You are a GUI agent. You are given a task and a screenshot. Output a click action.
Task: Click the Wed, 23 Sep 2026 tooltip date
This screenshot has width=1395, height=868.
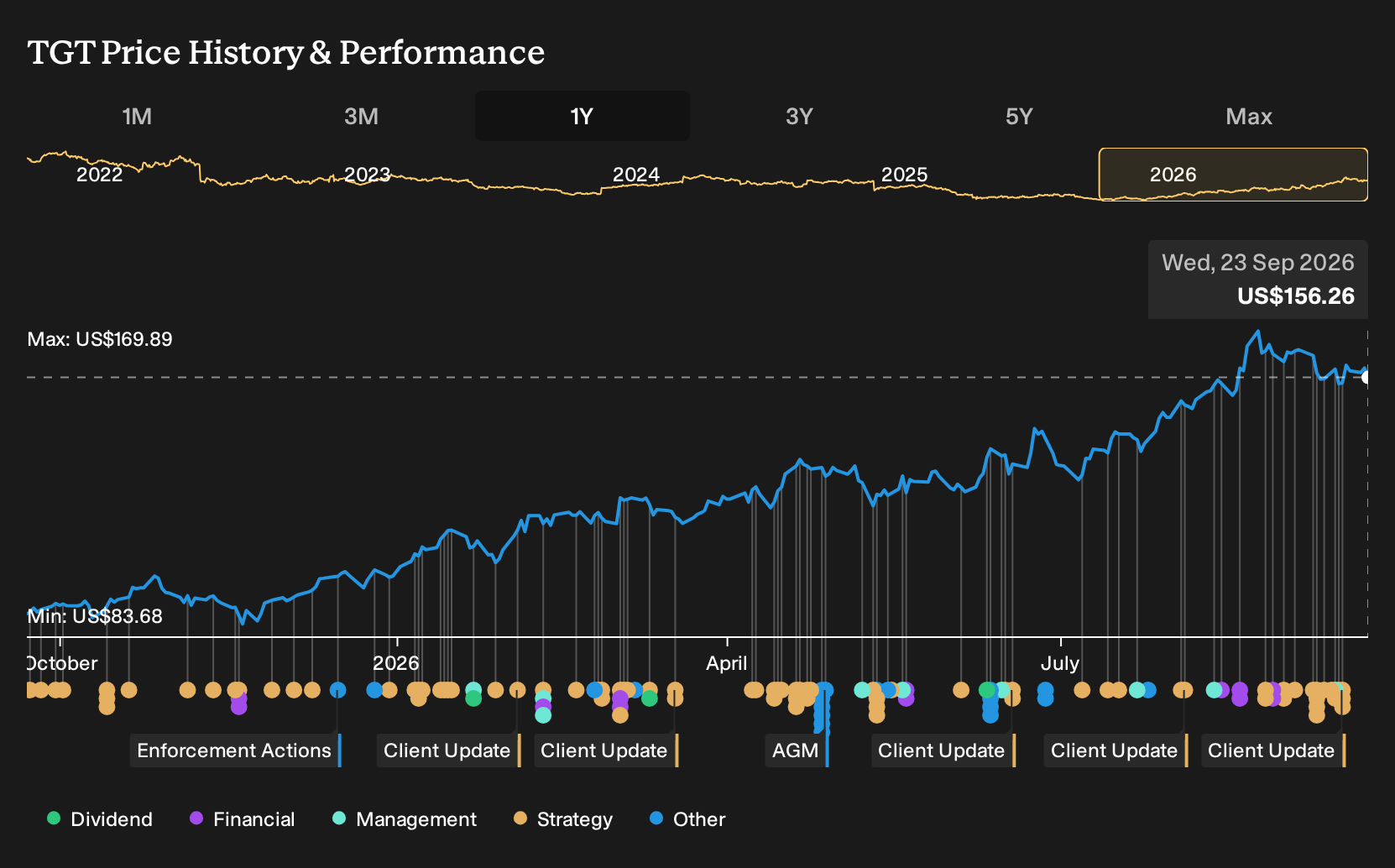coord(1257,263)
